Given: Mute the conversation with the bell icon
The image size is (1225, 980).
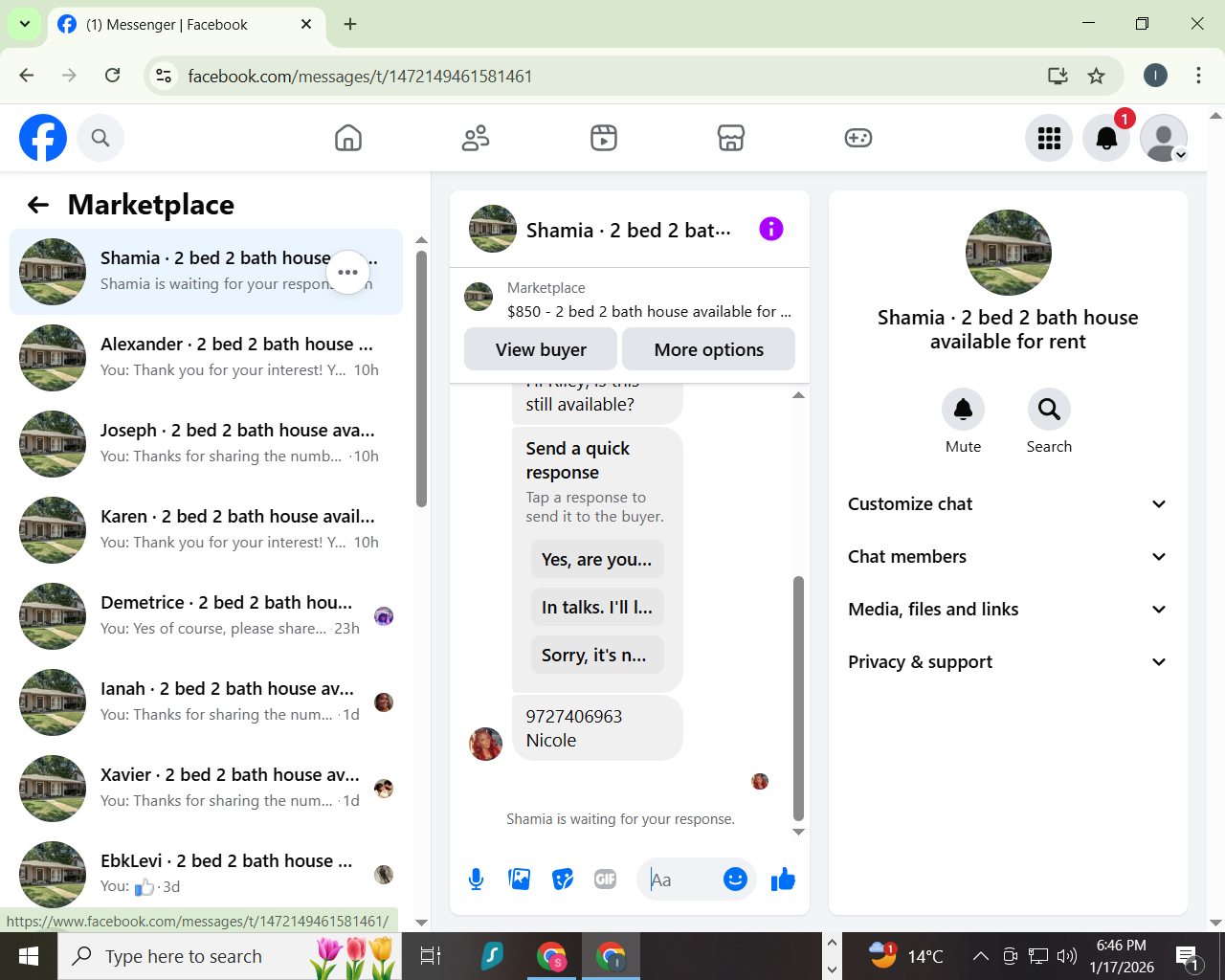Looking at the screenshot, I should [x=963, y=410].
